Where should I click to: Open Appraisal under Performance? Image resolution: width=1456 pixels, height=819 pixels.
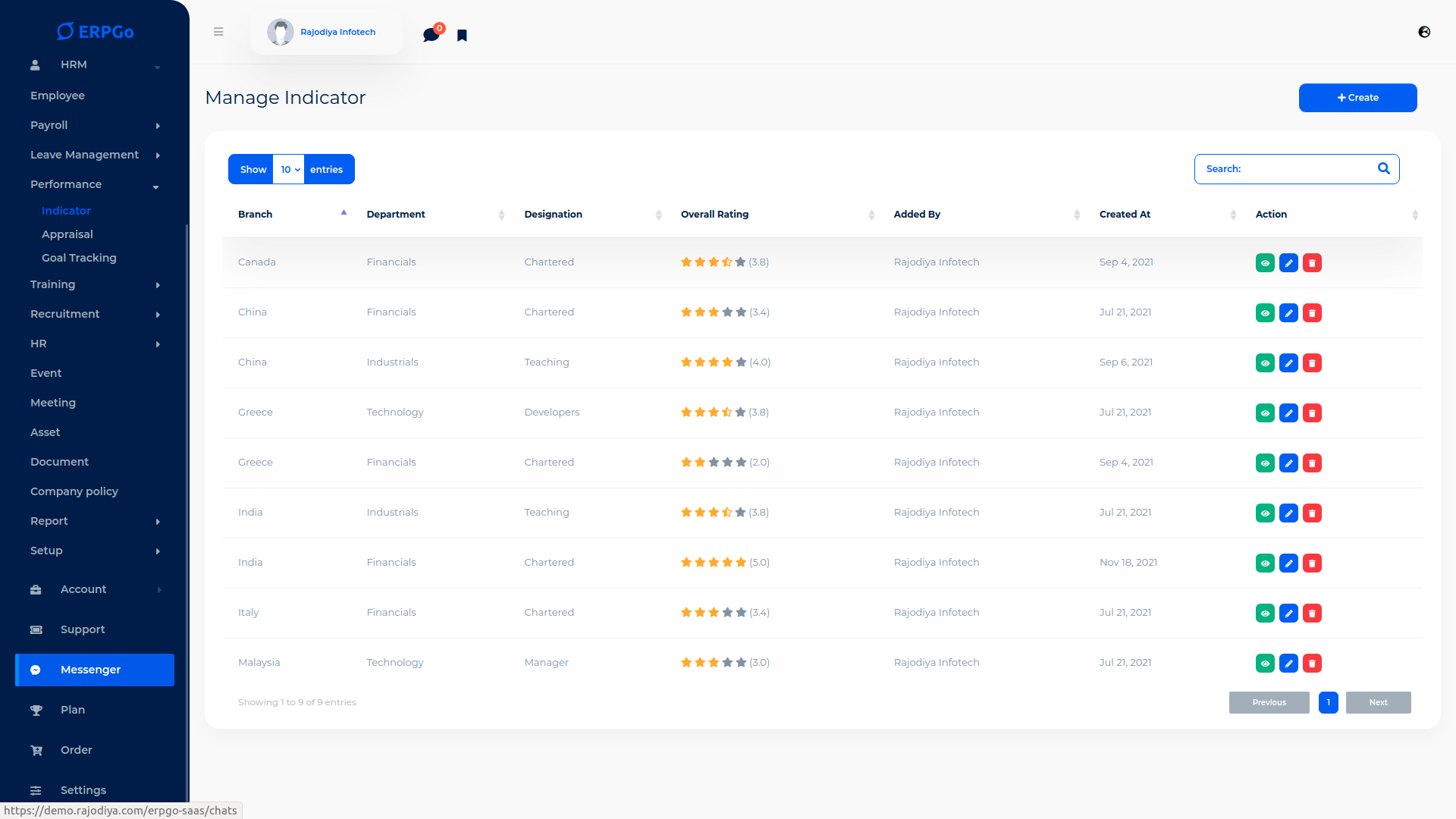[67, 234]
